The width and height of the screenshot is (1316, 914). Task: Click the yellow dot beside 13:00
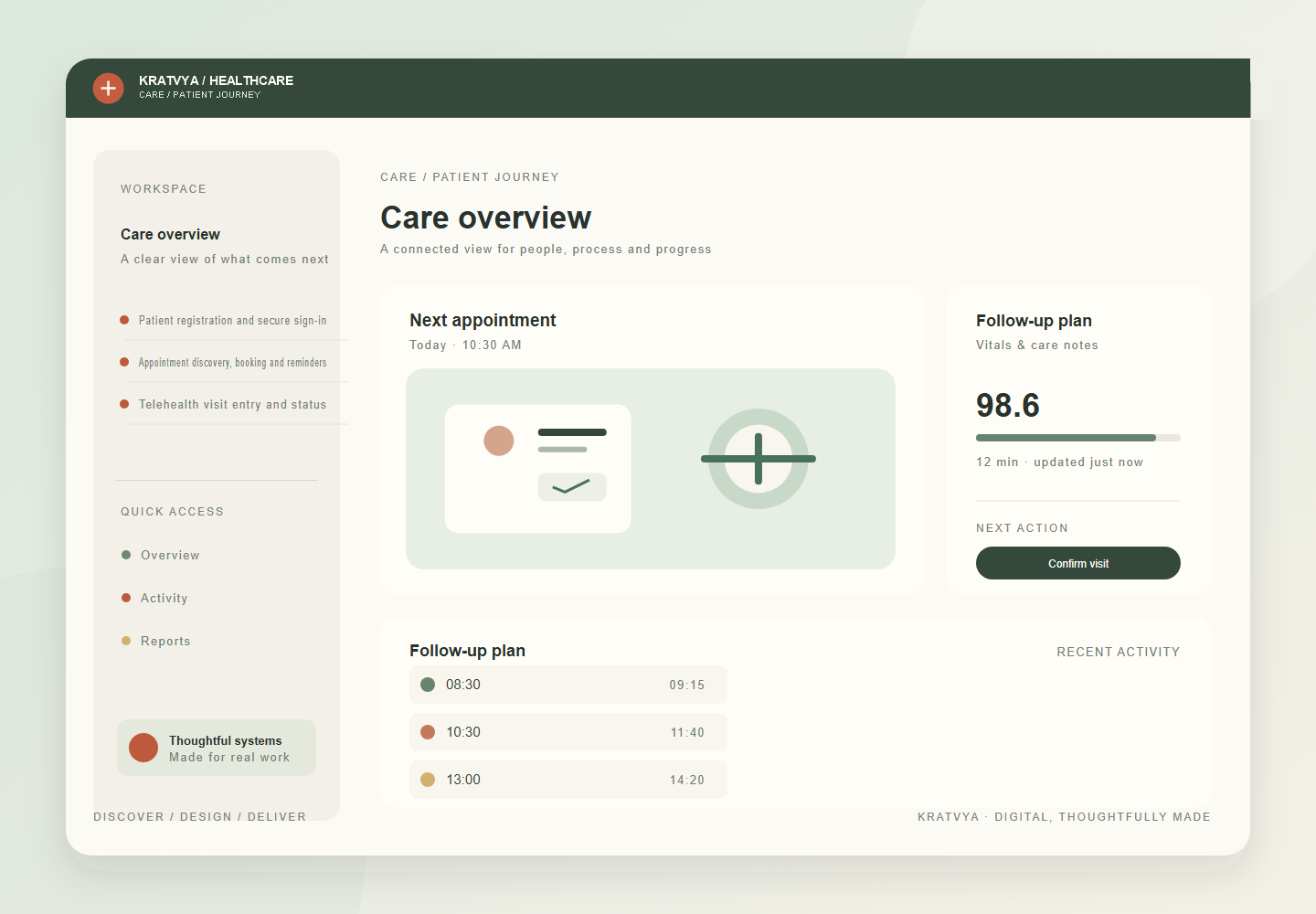(428, 780)
